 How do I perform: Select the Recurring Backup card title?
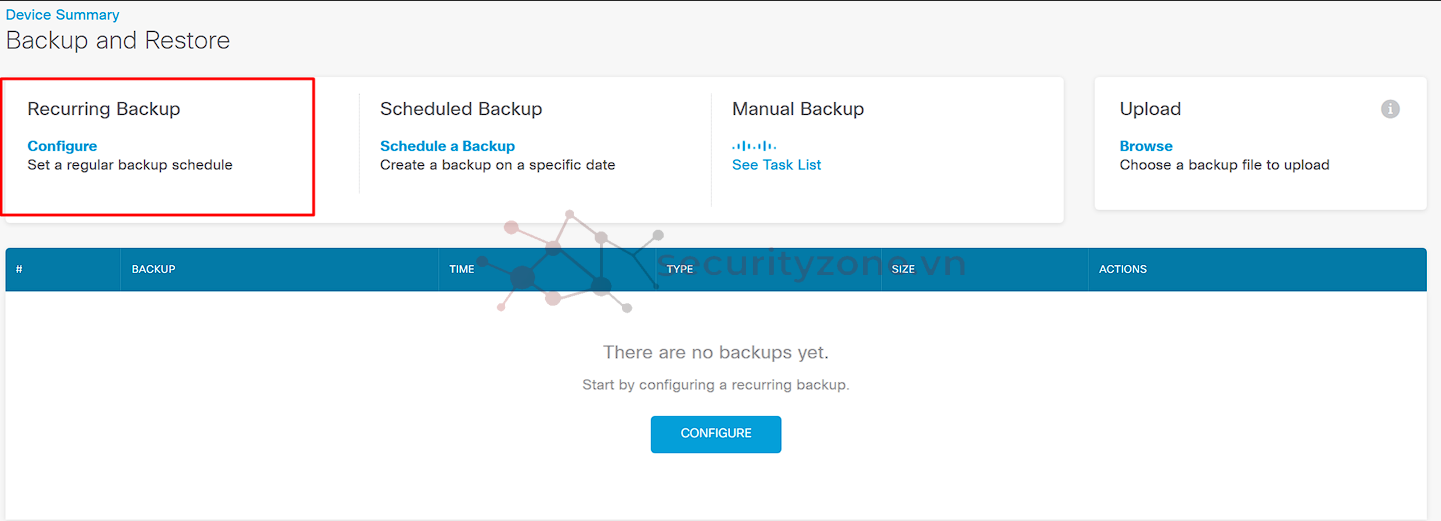pyautogui.click(x=104, y=109)
